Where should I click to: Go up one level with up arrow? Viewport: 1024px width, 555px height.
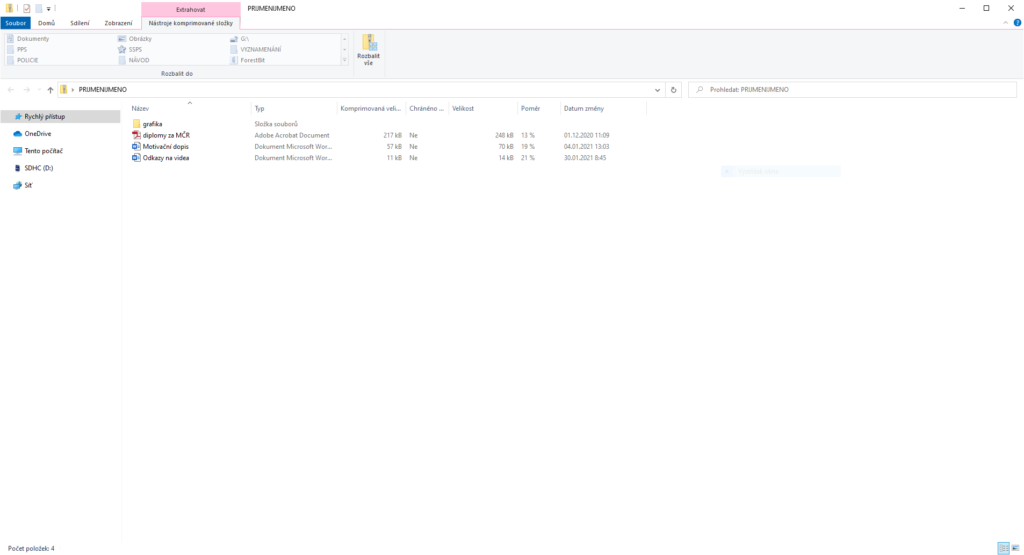point(50,90)
